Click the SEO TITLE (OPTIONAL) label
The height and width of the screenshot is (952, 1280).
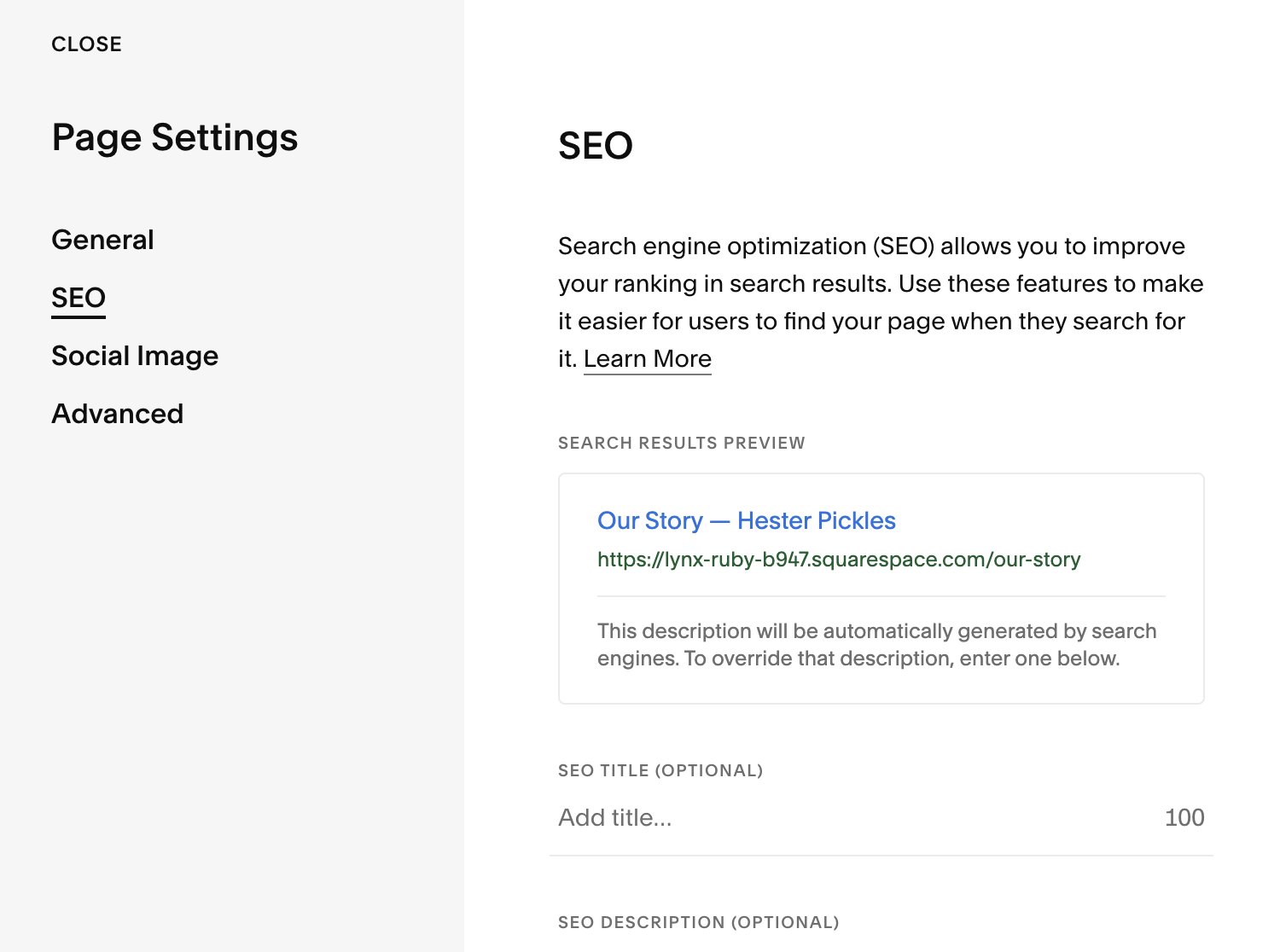point(660,770)
